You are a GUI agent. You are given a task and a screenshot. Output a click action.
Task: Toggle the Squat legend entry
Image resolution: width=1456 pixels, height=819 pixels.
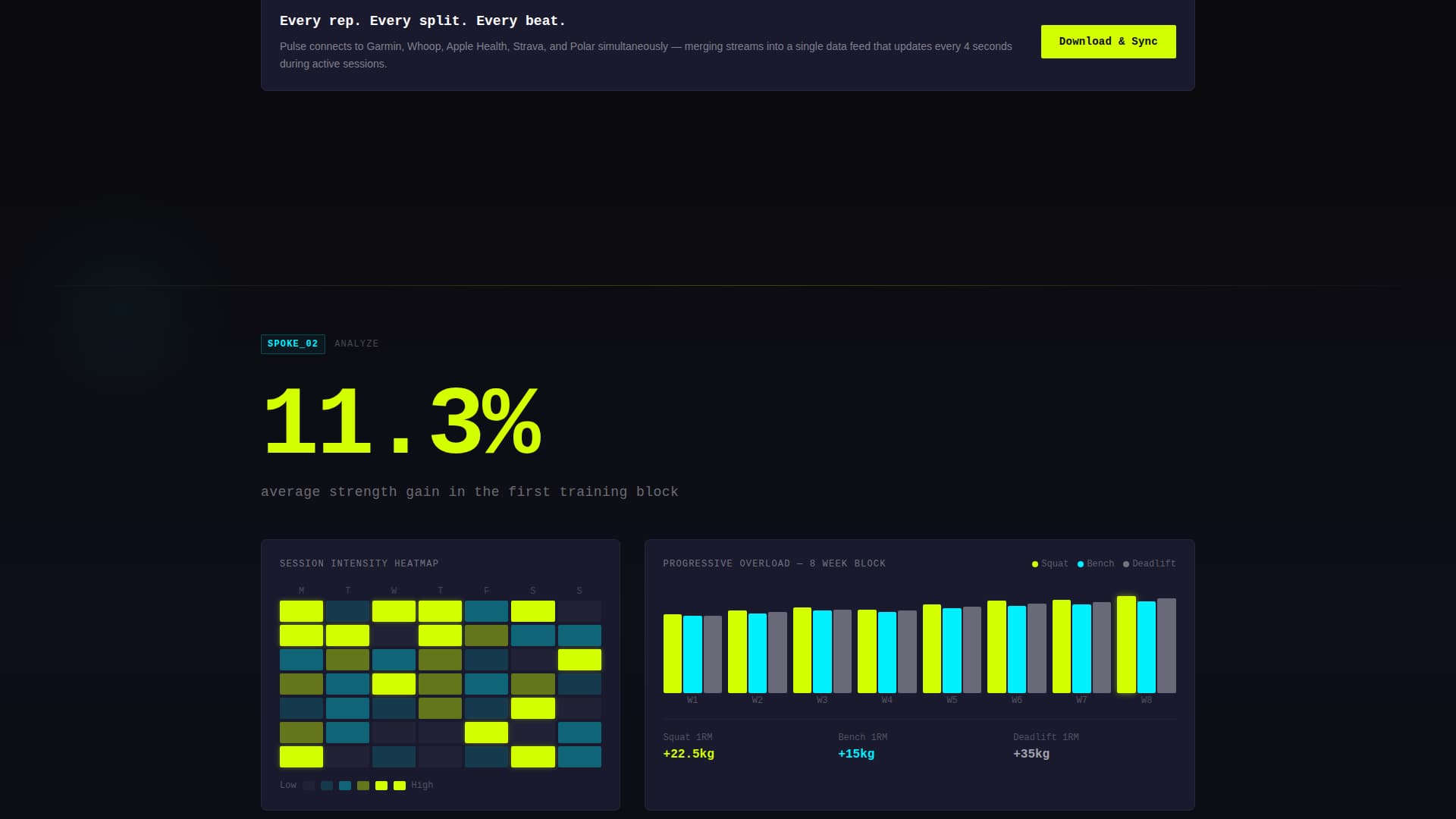1050,563
